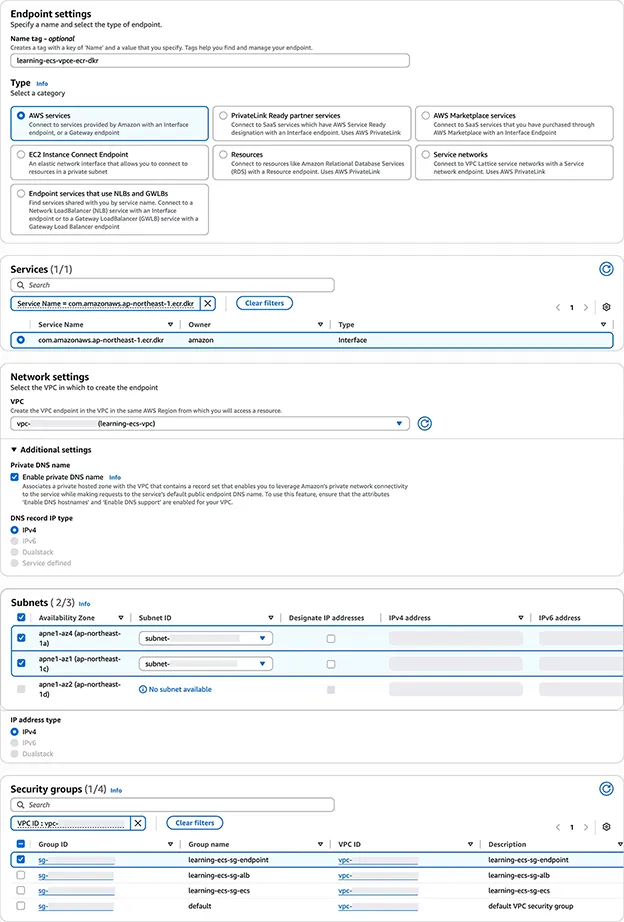624x922 pixels.
Task: Open subnet dropdown for apne1-az1
Action: 206,664
